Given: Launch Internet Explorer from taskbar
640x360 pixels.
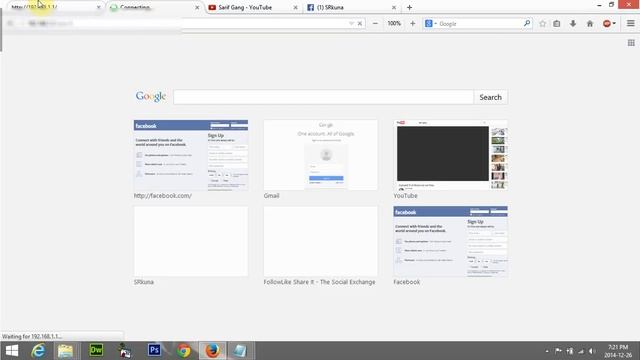Looking at the screenshot, I should click(x=38, y=351).
